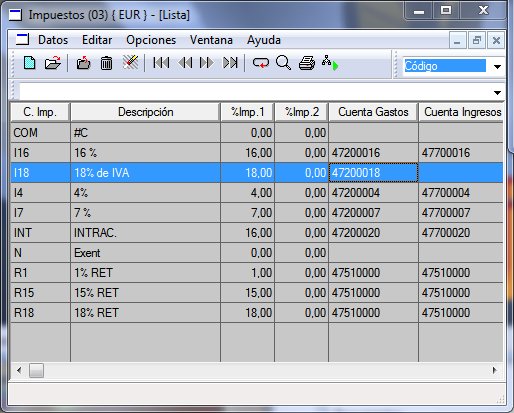The width and height of the screenshot is (514, 413).
Task: Open the empty filter bar dropdown arrow
Action: pyautogui.click(x=497, y=93)
